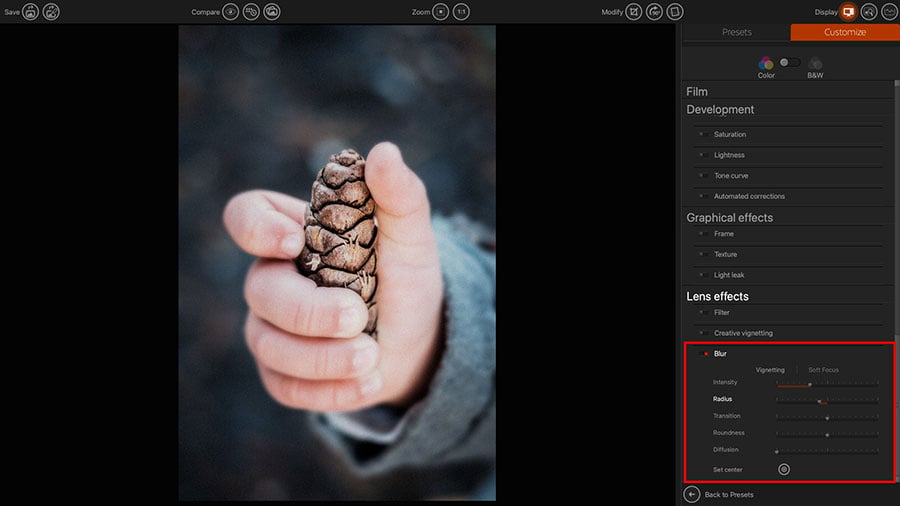Click the Save label in top toolbar
Image resolution: width=900 pixels, height=506 pixels.
point(11,11)
